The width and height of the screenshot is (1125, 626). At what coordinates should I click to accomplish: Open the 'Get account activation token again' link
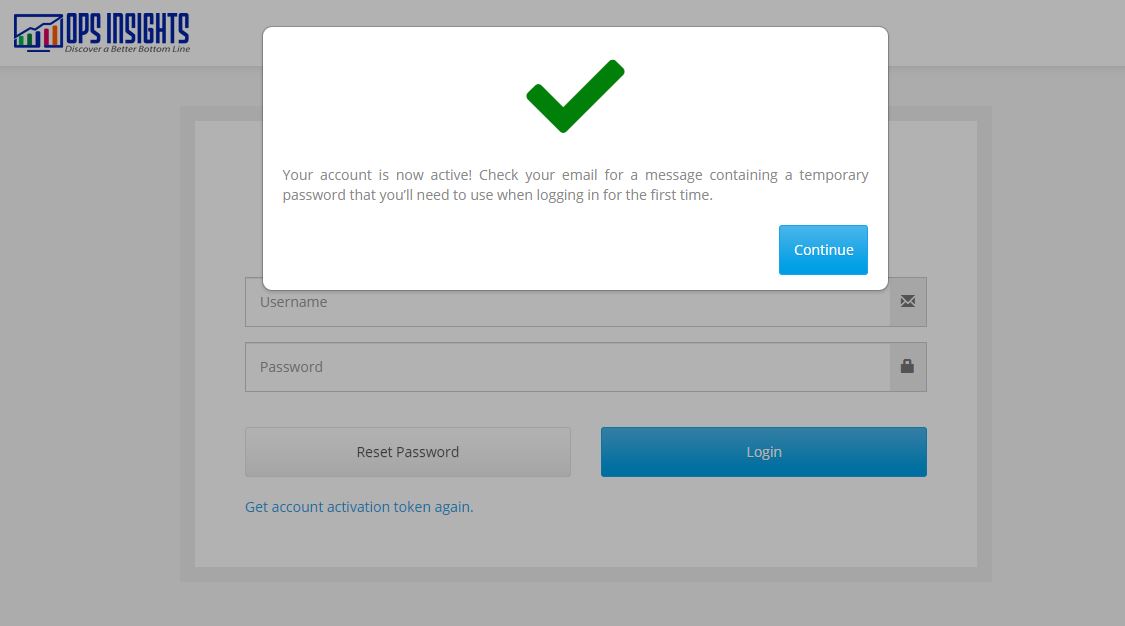359,507
